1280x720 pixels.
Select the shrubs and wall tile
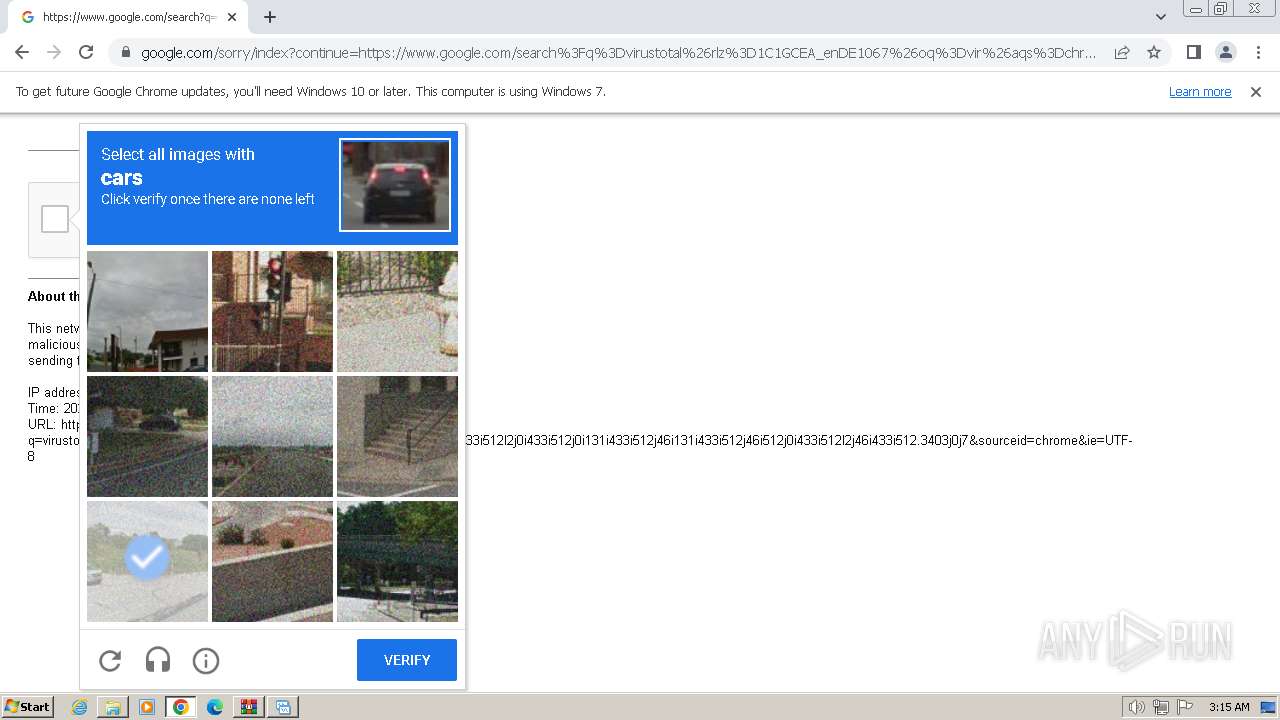point(272,561)
